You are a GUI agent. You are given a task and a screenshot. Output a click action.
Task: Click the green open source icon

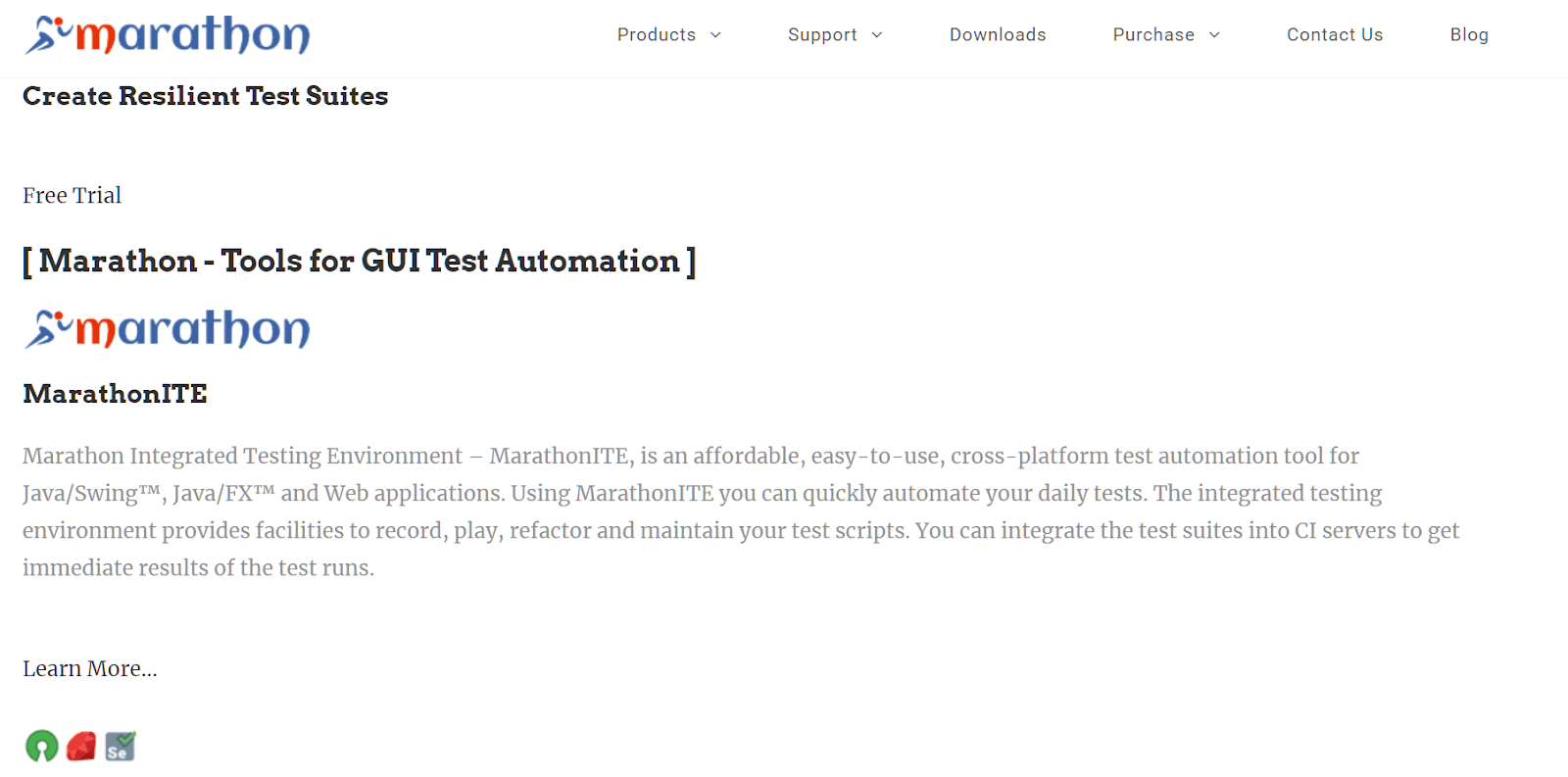[x=42, y=747]
